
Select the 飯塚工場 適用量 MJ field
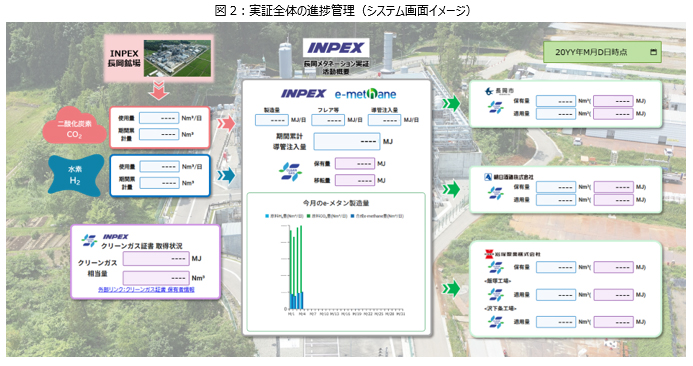pos(614,295)
